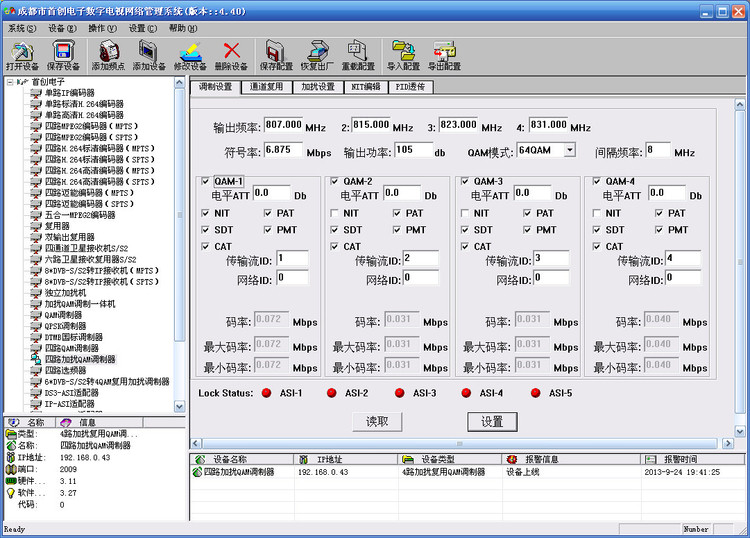Switch to the 通道复用 tab
This screenshot has height=538, width=750.
click(266, 87)
